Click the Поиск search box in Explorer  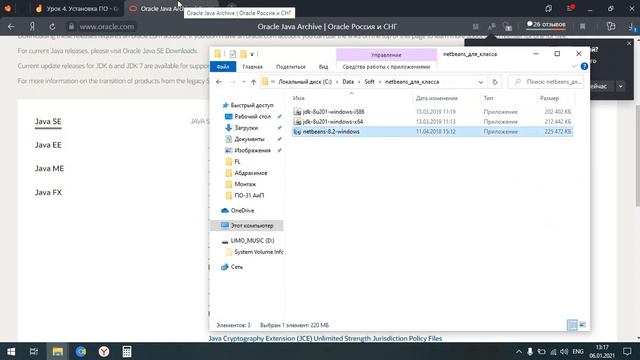click(546, 82)
